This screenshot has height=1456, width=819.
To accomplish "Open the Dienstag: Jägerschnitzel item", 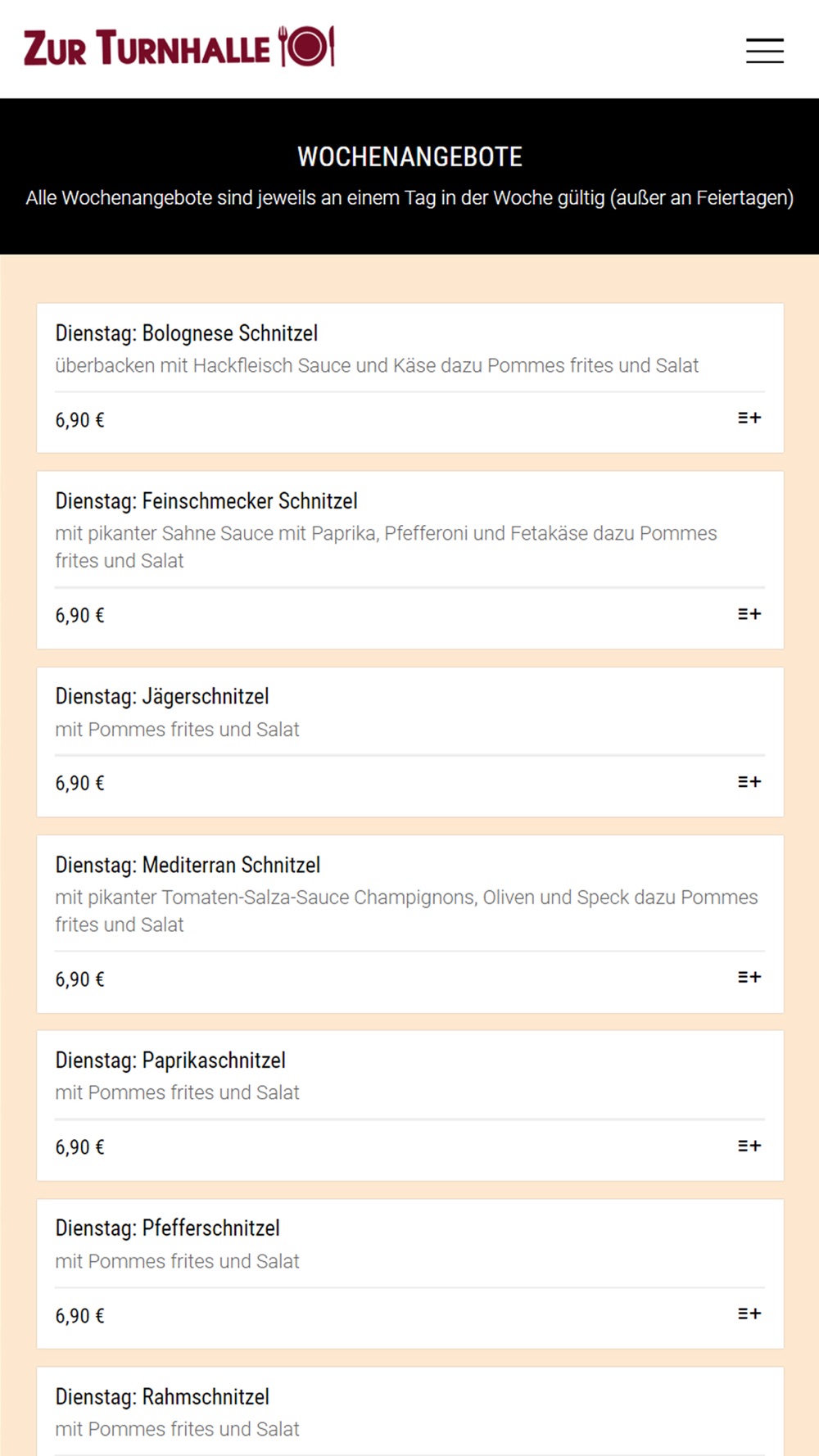I will tap(162, 696).
